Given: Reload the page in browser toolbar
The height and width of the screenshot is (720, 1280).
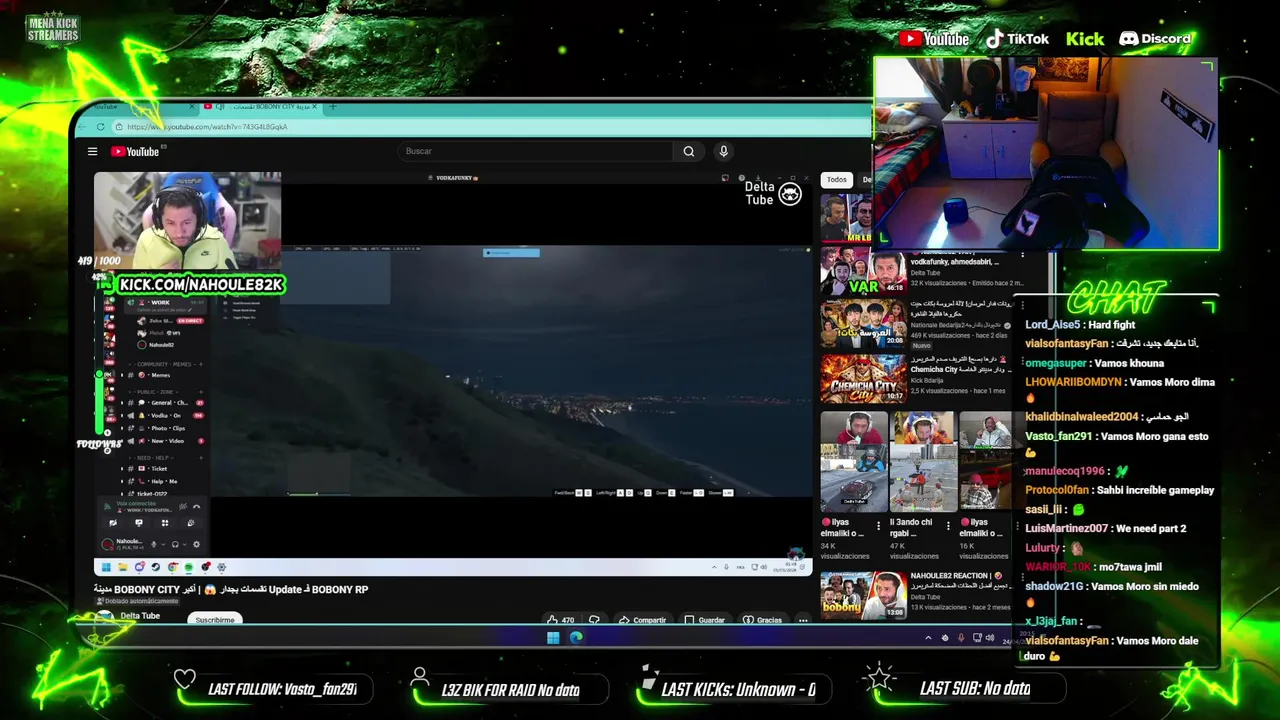Looking at the screenshot, I should pos(100,127).
